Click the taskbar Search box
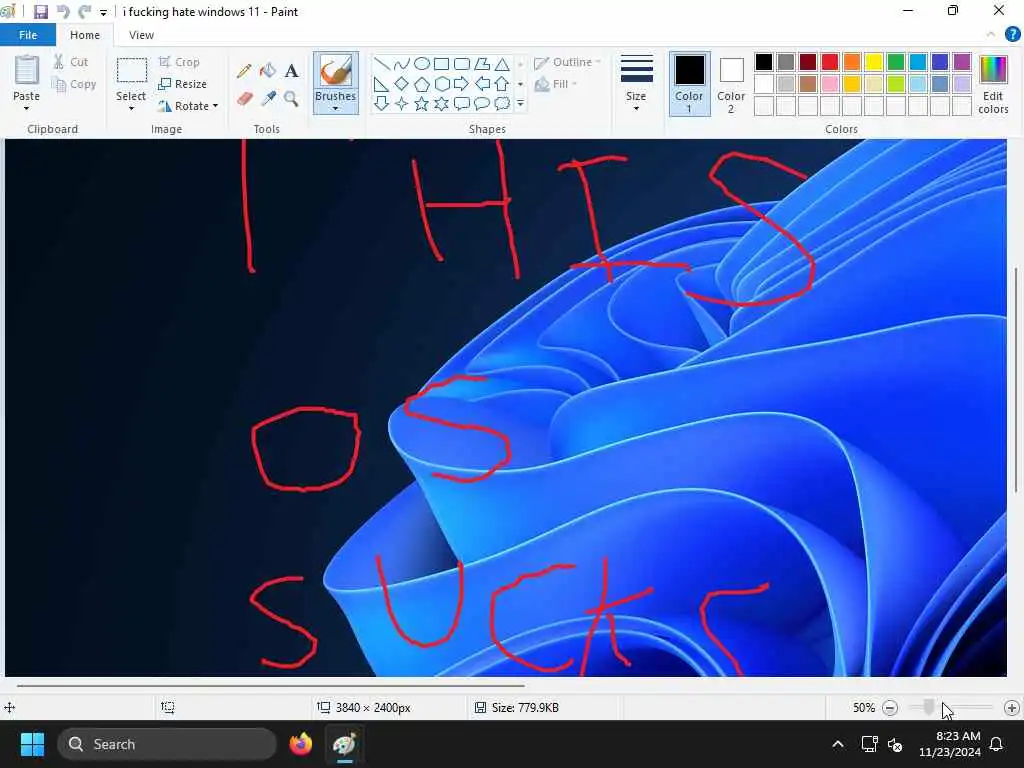 [167, 744]
